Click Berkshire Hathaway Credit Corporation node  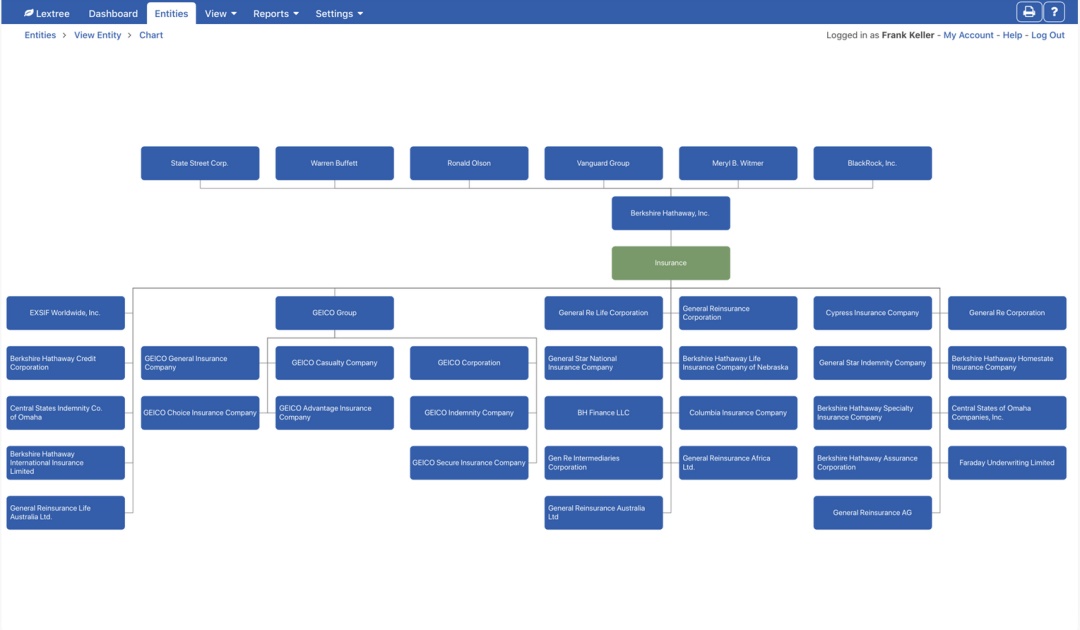click(x=65, y=363)
